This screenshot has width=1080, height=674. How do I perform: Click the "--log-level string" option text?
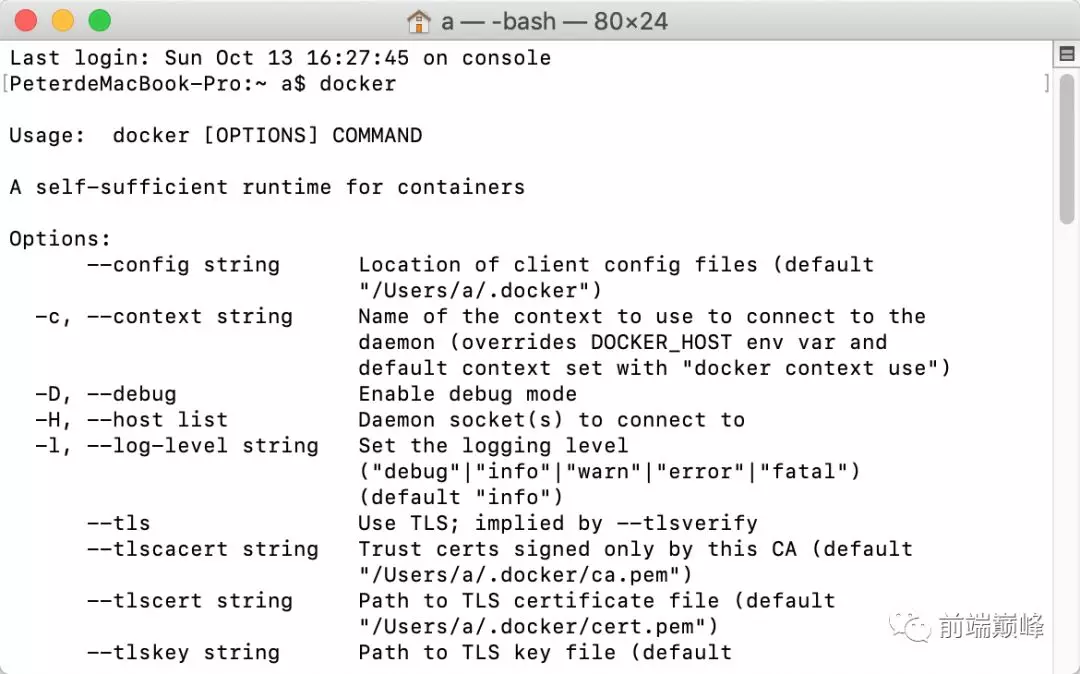[x=202, y=446]
